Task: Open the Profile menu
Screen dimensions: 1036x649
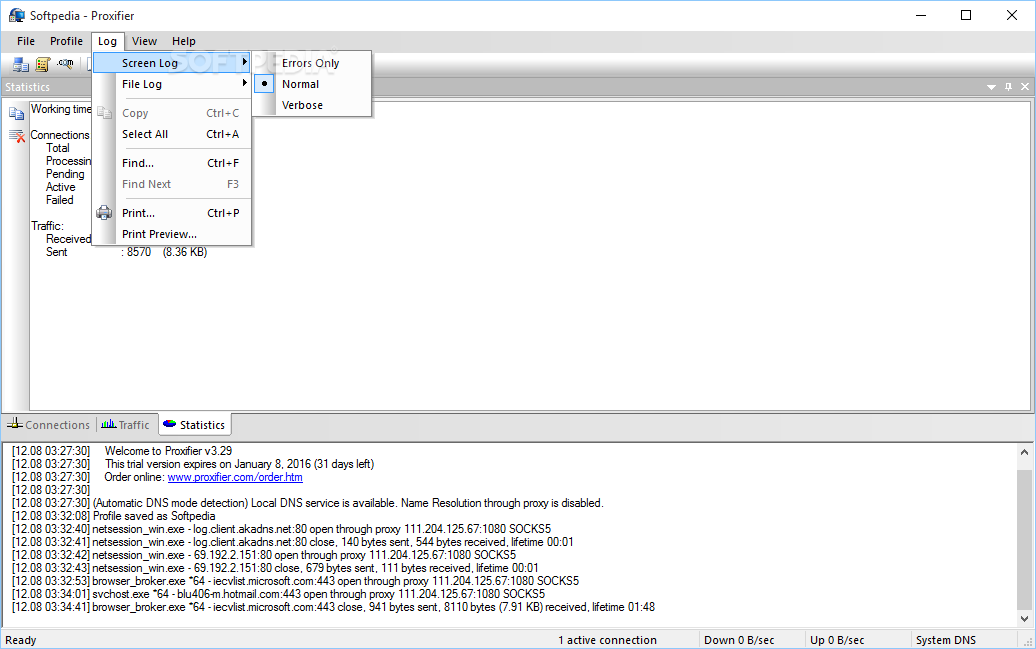Action: [x=66, y=41]
